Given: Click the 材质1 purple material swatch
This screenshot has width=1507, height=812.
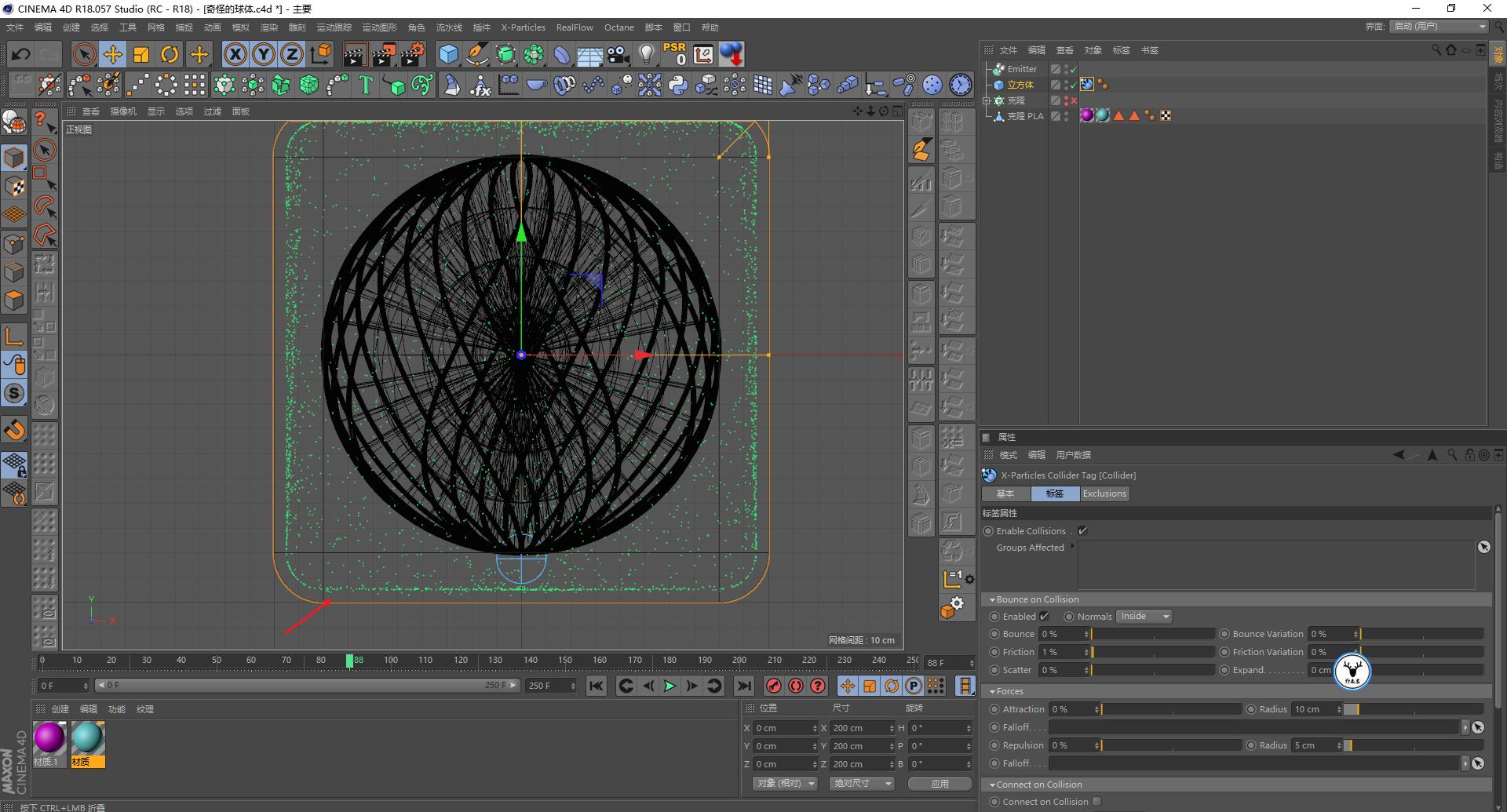Looking at the screenshot, I should click(49, 737).
